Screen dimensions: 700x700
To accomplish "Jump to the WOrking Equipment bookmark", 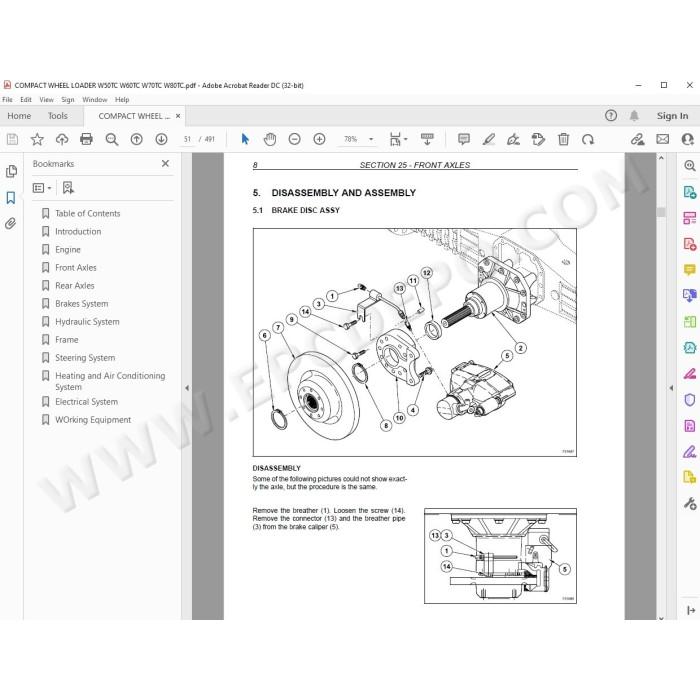I will click(93, 420).
